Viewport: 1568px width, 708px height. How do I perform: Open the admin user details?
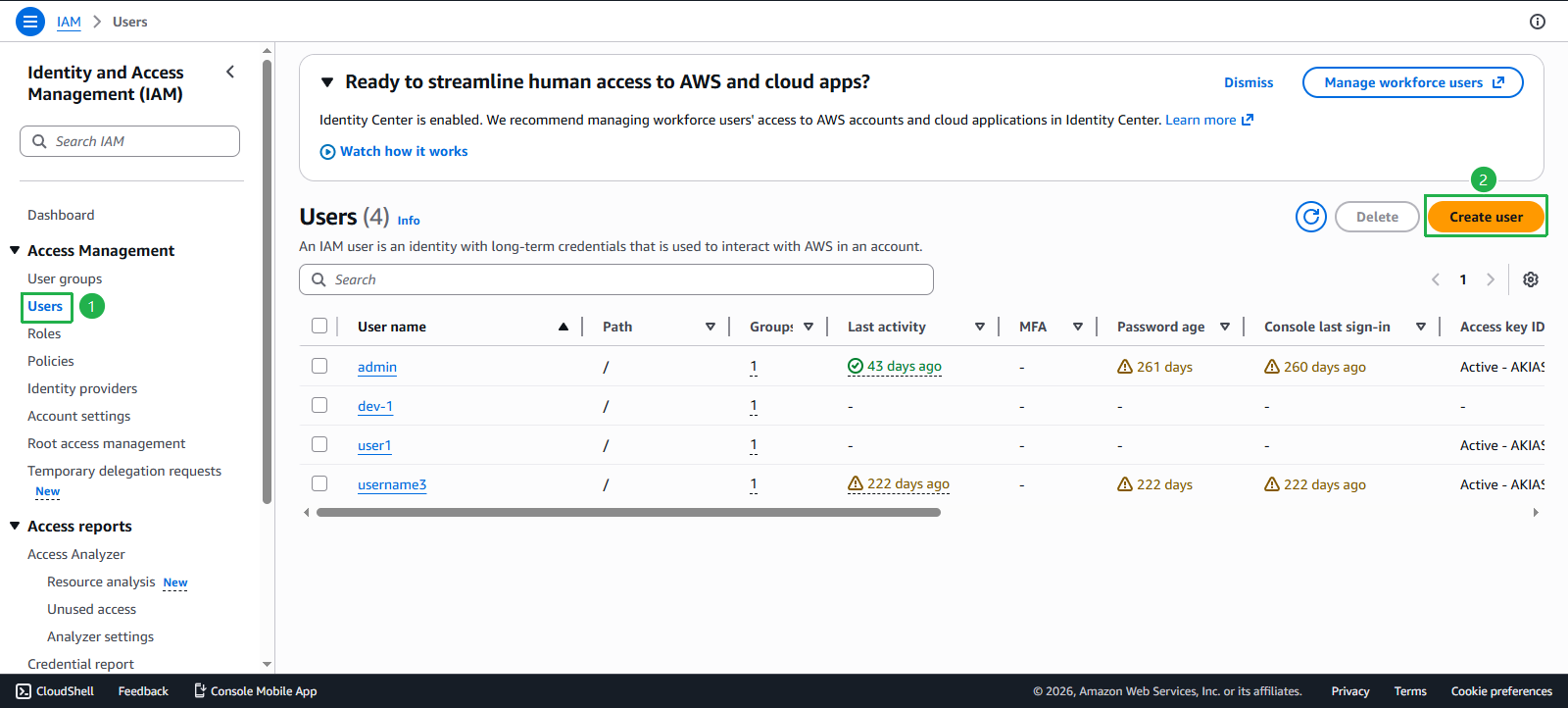[377, 367]
